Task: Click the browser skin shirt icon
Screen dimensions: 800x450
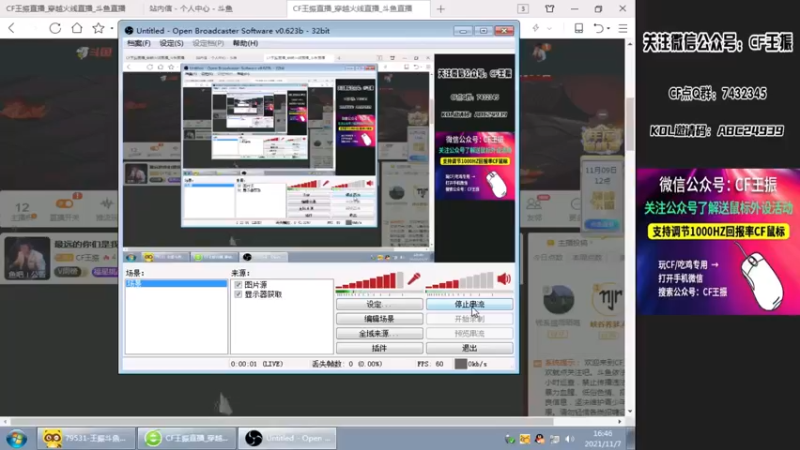Action: point(549,9)
